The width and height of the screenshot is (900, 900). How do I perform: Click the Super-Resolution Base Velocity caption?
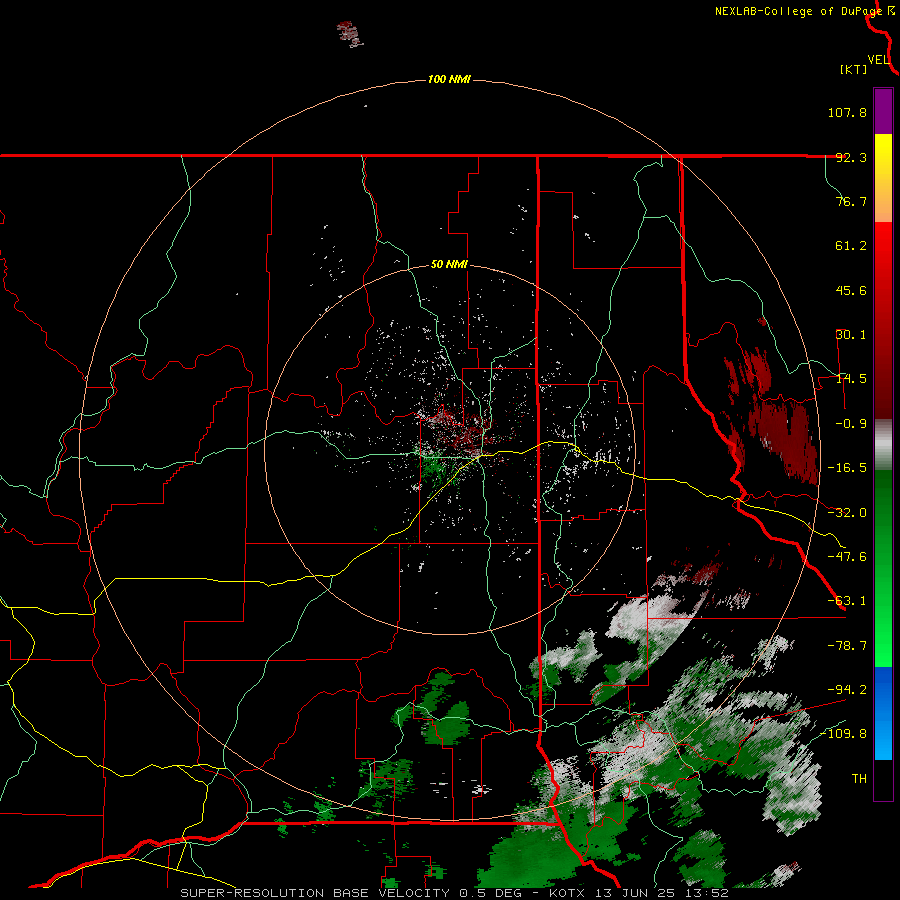[454, 893]
